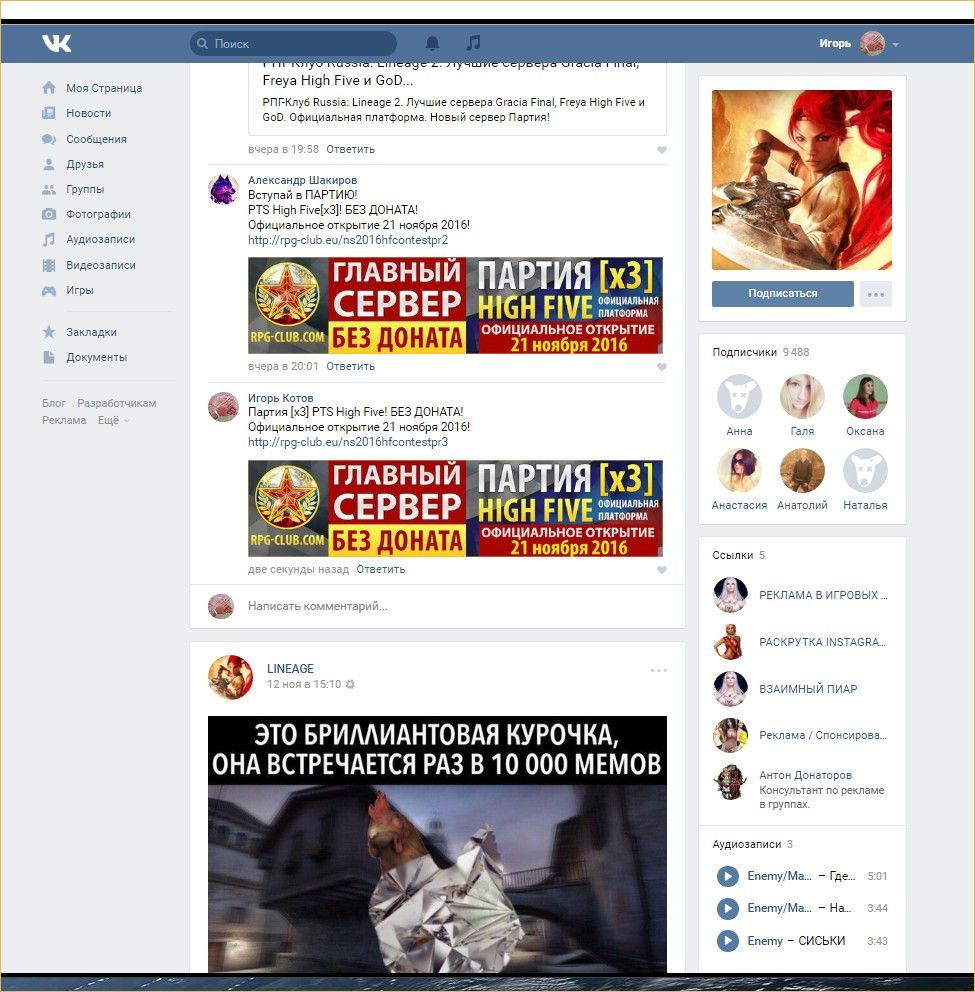975x992 pixels.
Task: Open the more actions button beside Подписаться
Action: coord(876,294)
